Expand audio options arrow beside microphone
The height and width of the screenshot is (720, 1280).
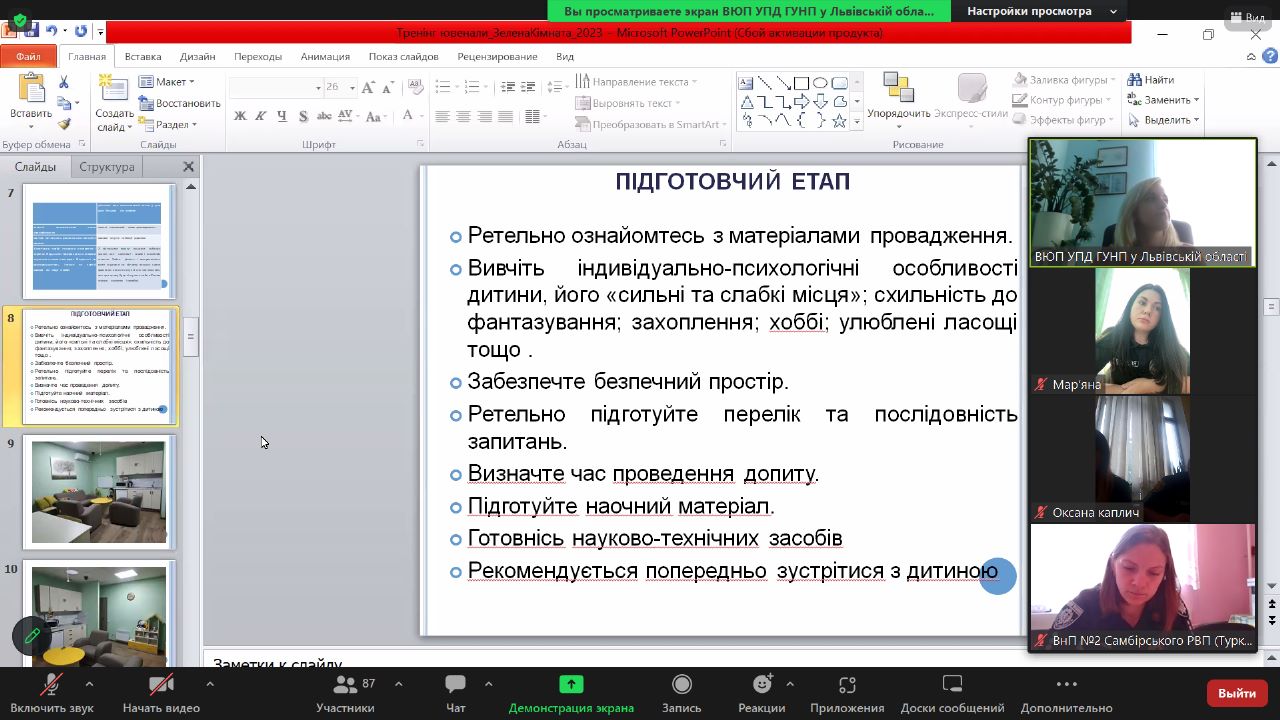[x=89, y=685]
